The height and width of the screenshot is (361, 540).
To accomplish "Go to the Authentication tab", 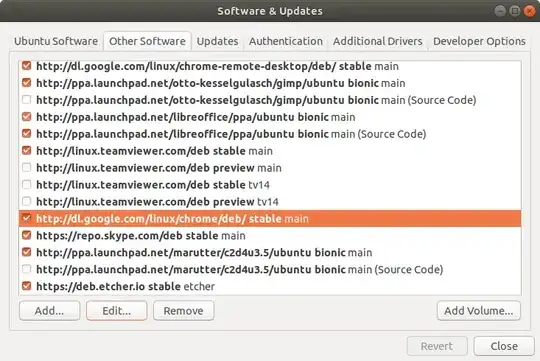I will pos(286,41).
